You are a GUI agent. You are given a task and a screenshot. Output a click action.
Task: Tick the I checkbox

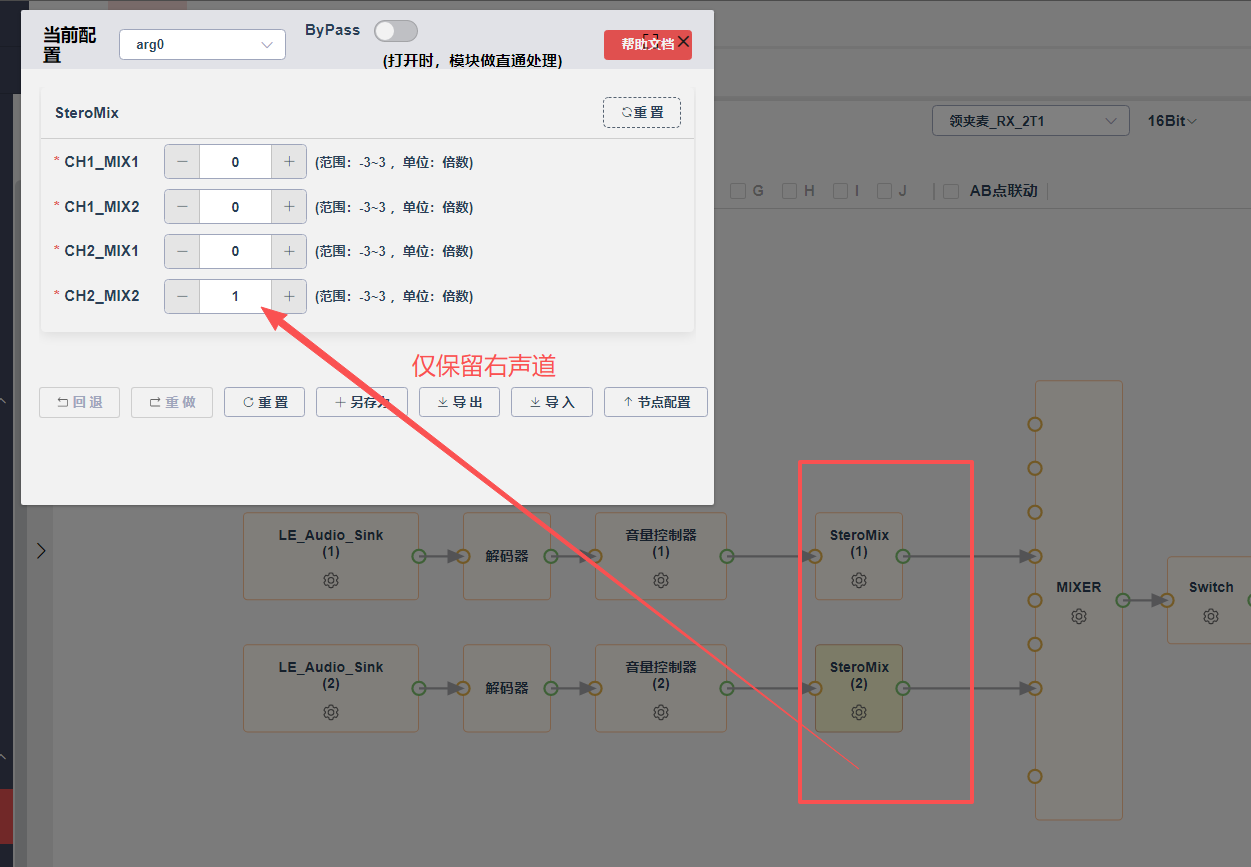tap(840, 191)
